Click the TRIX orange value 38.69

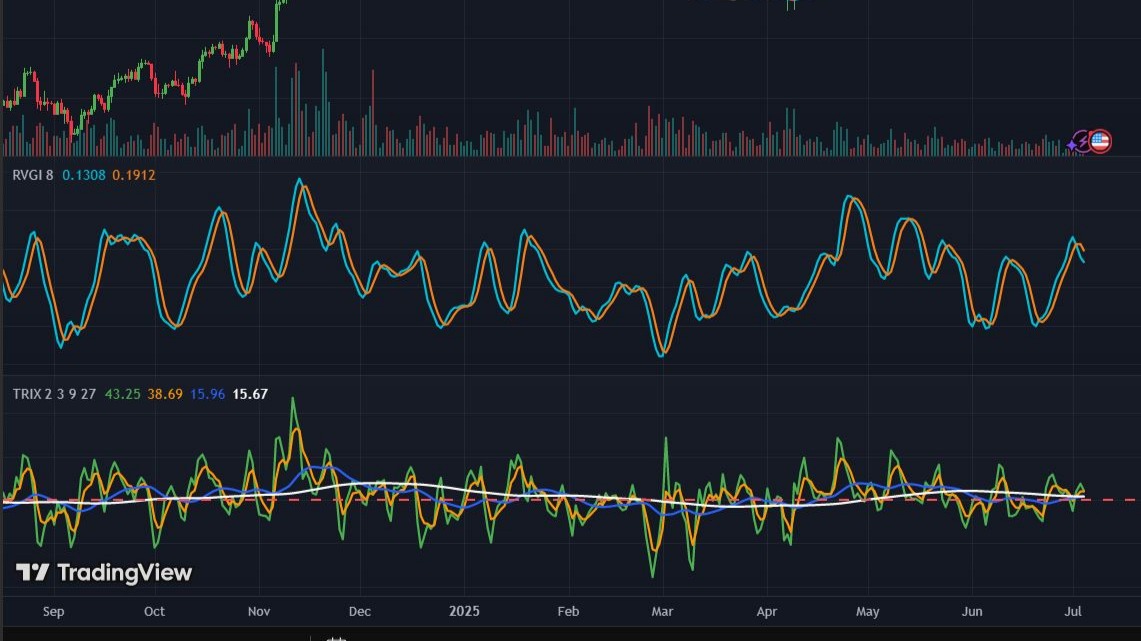point(165,394)
